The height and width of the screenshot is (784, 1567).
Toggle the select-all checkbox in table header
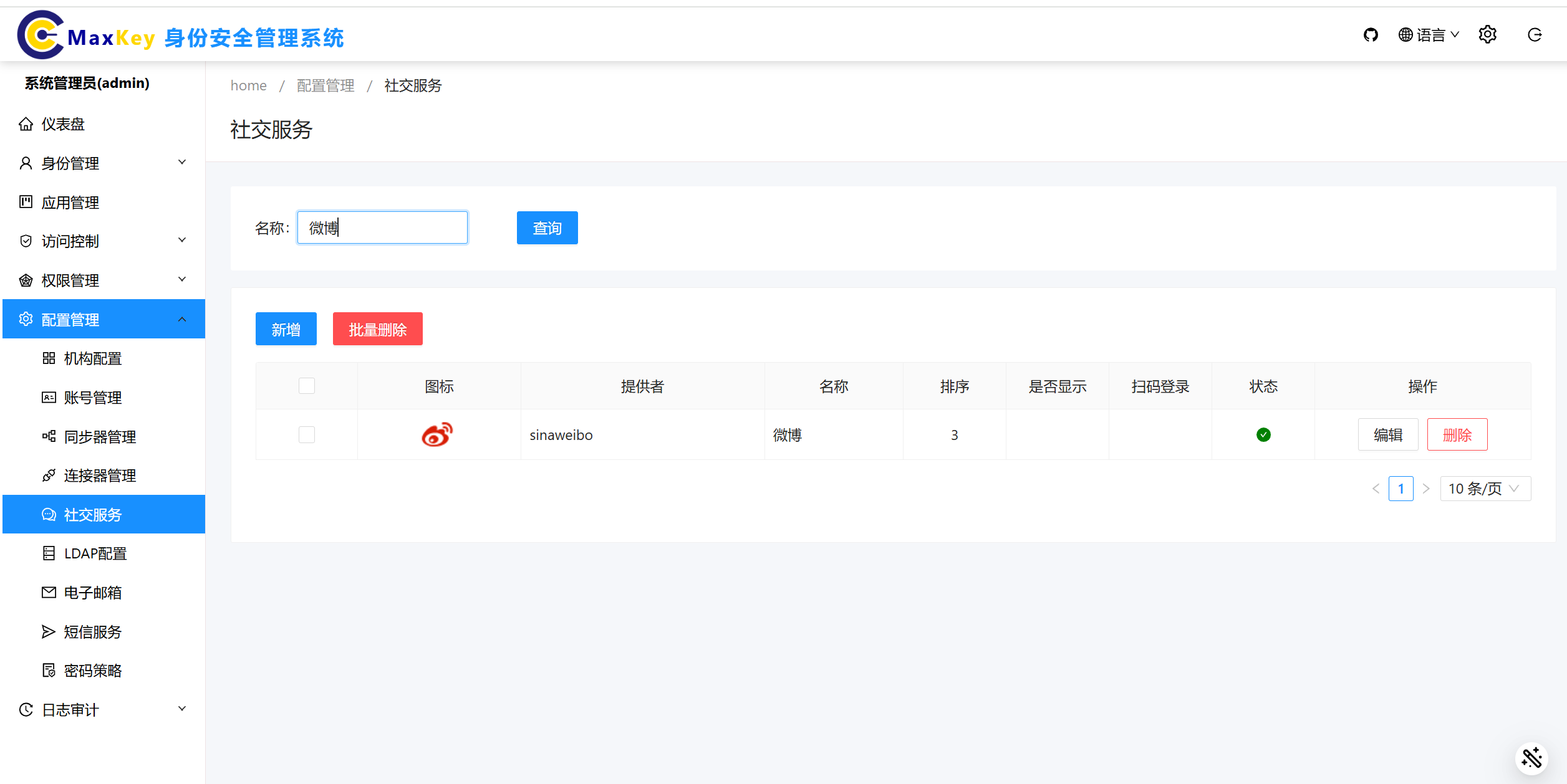pos(307,386)
